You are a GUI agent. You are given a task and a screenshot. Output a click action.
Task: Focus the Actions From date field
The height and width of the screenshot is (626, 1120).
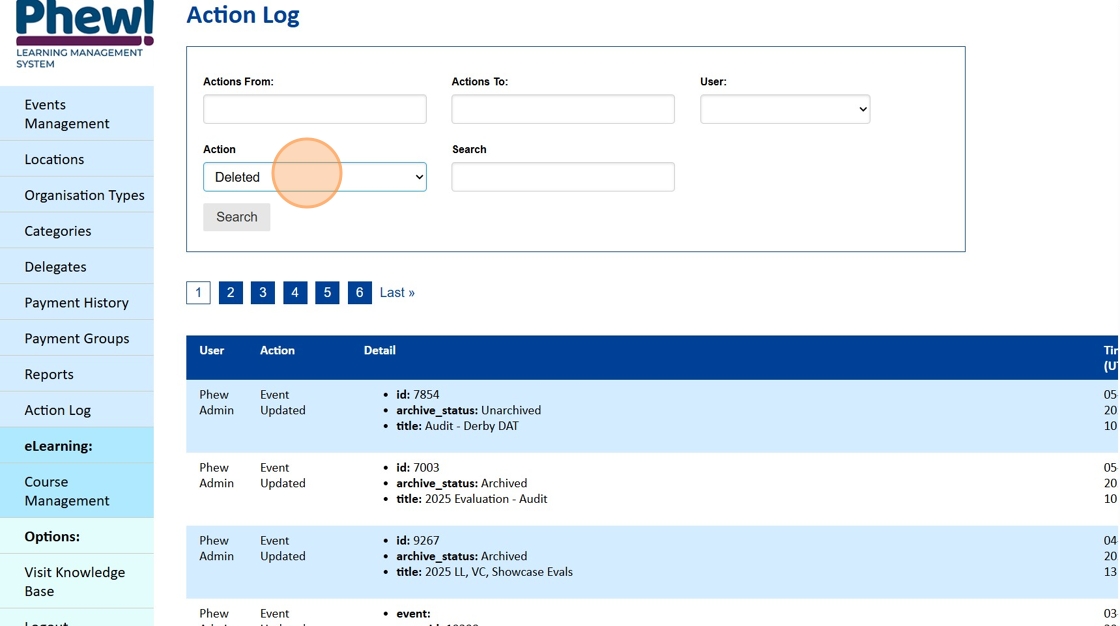pyautogui.click(x=314, y=109)
